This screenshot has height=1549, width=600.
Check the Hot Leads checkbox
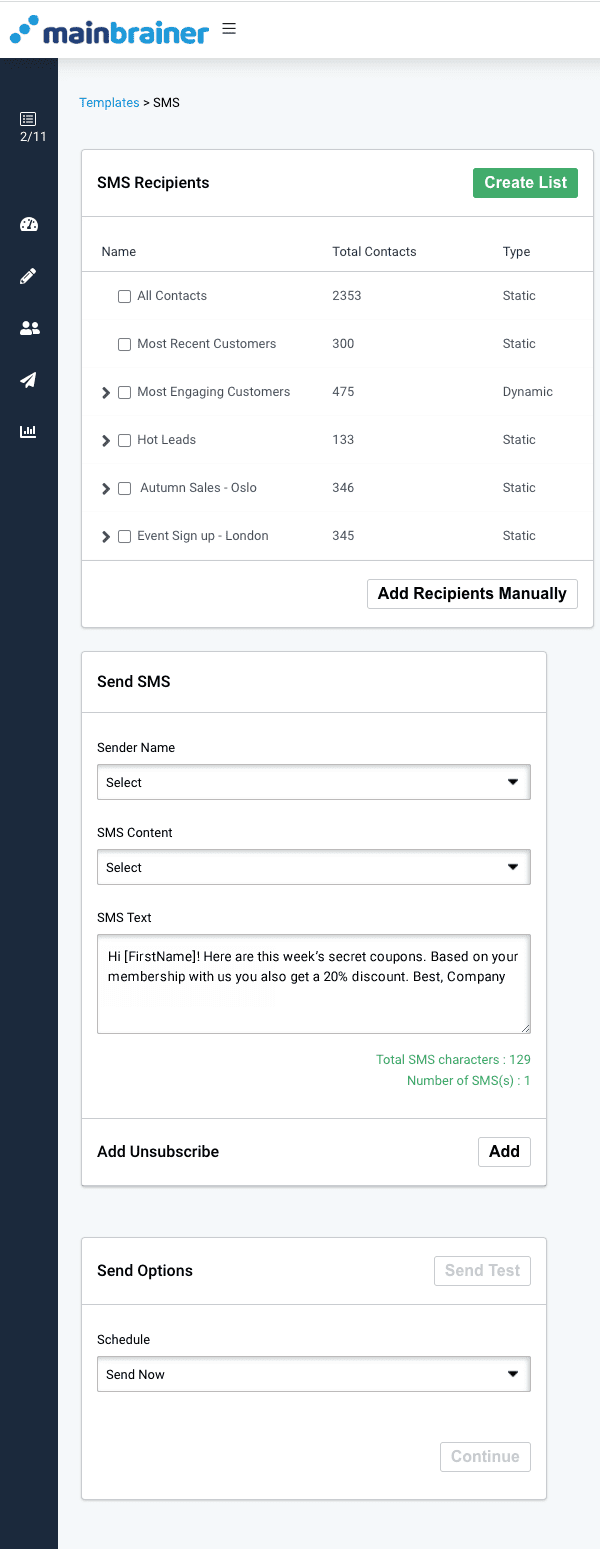(x=124, y=440)
